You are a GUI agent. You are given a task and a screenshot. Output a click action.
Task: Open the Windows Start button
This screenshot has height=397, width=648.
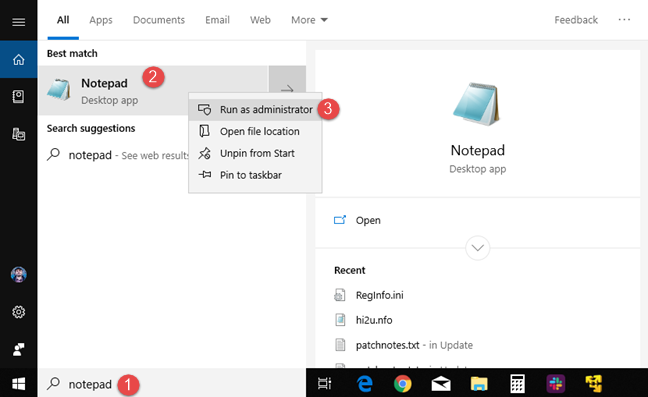(19, 384)
